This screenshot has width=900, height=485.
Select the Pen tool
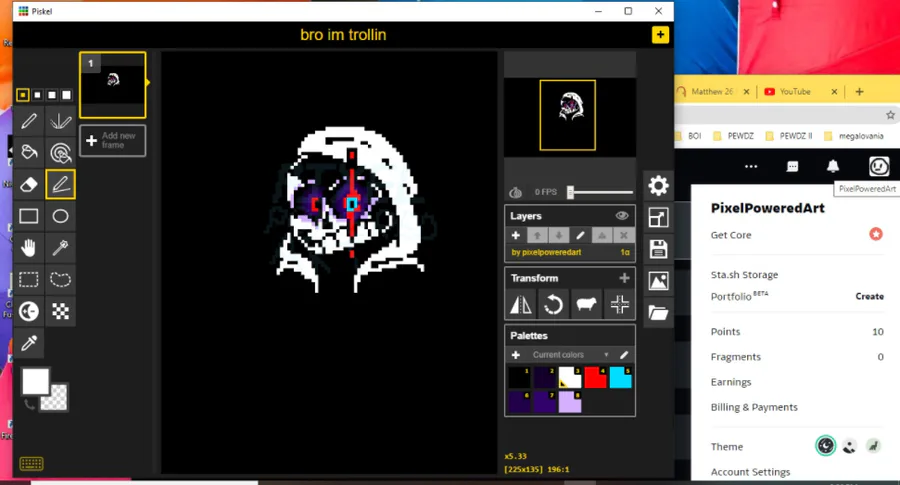[x=29, y=121]
